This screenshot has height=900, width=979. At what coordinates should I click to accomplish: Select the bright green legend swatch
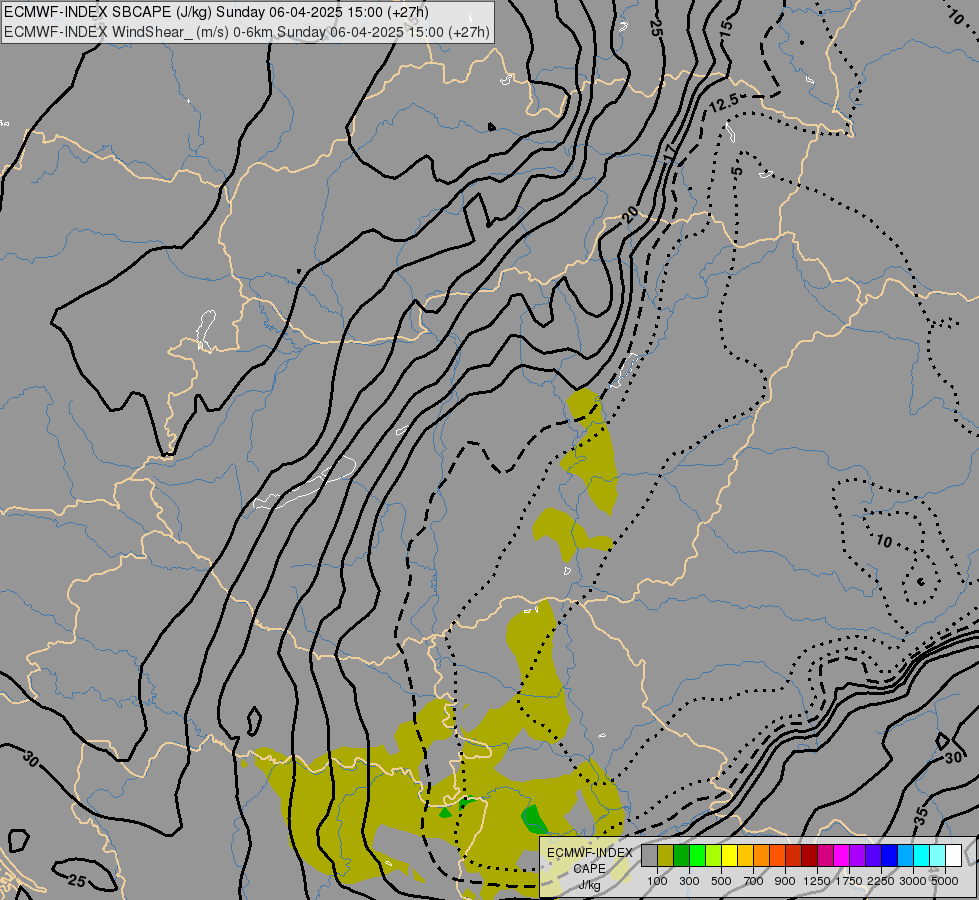pos(697,856)
